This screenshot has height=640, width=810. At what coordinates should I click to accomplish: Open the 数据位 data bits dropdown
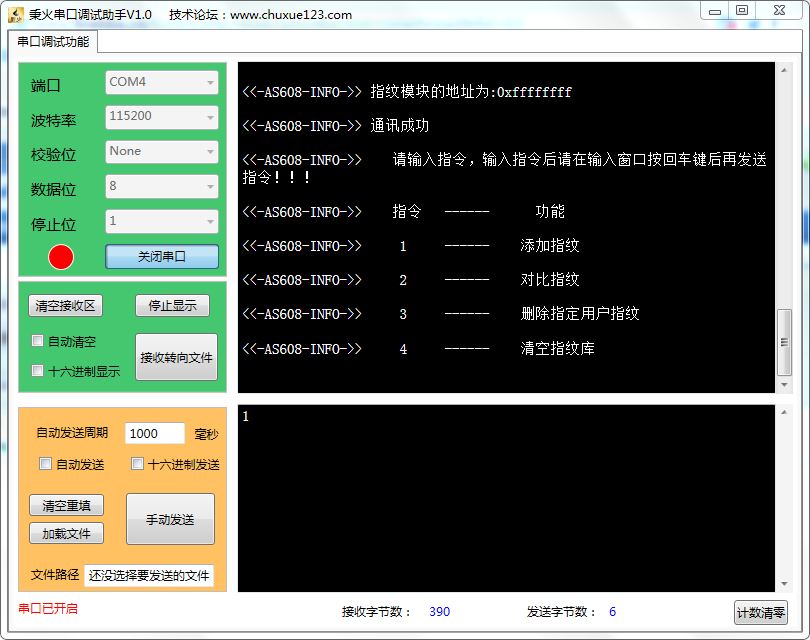[162, 187]
